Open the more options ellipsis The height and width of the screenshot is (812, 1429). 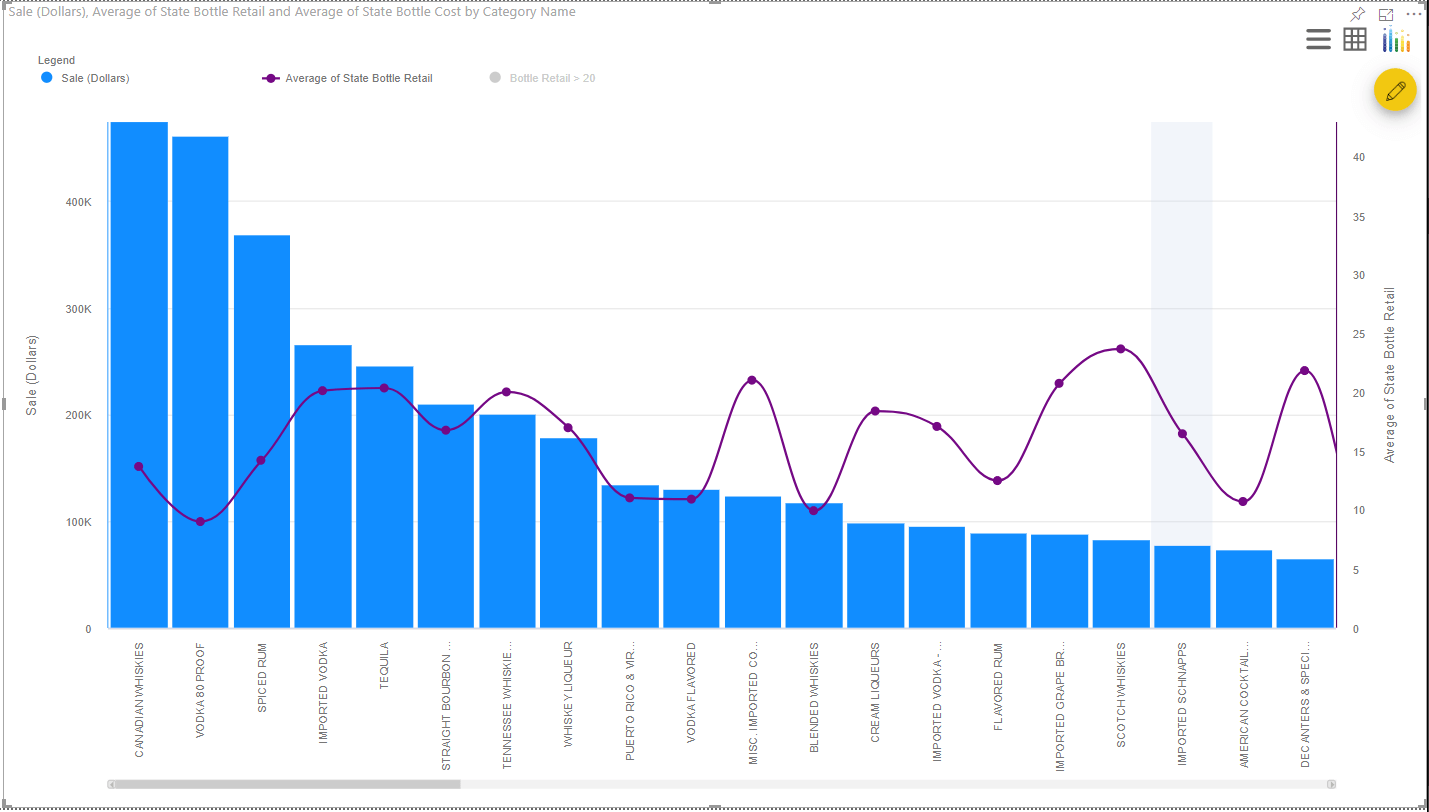click(1416, 13)
